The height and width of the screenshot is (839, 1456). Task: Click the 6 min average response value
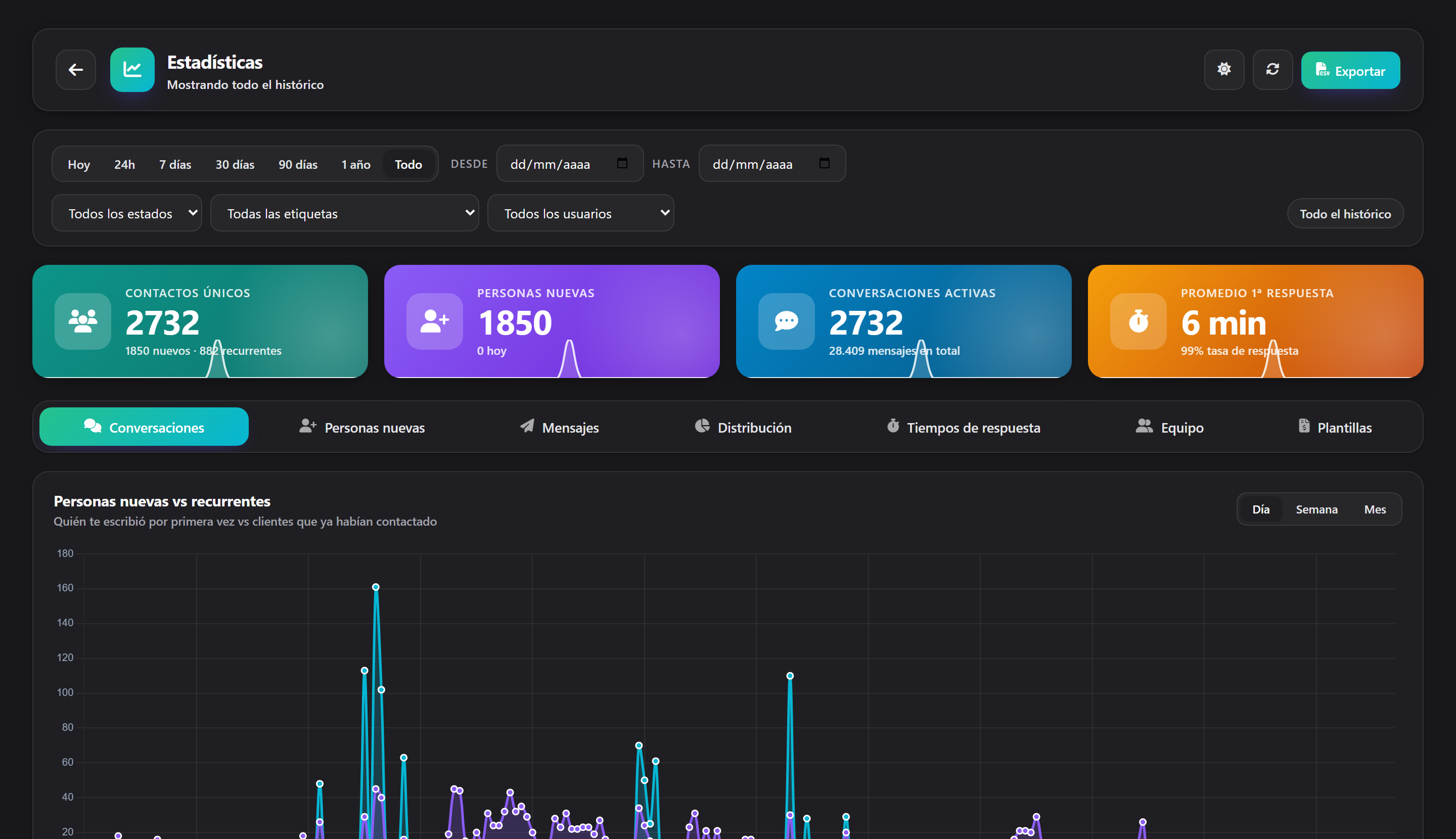coord(1223,322)
